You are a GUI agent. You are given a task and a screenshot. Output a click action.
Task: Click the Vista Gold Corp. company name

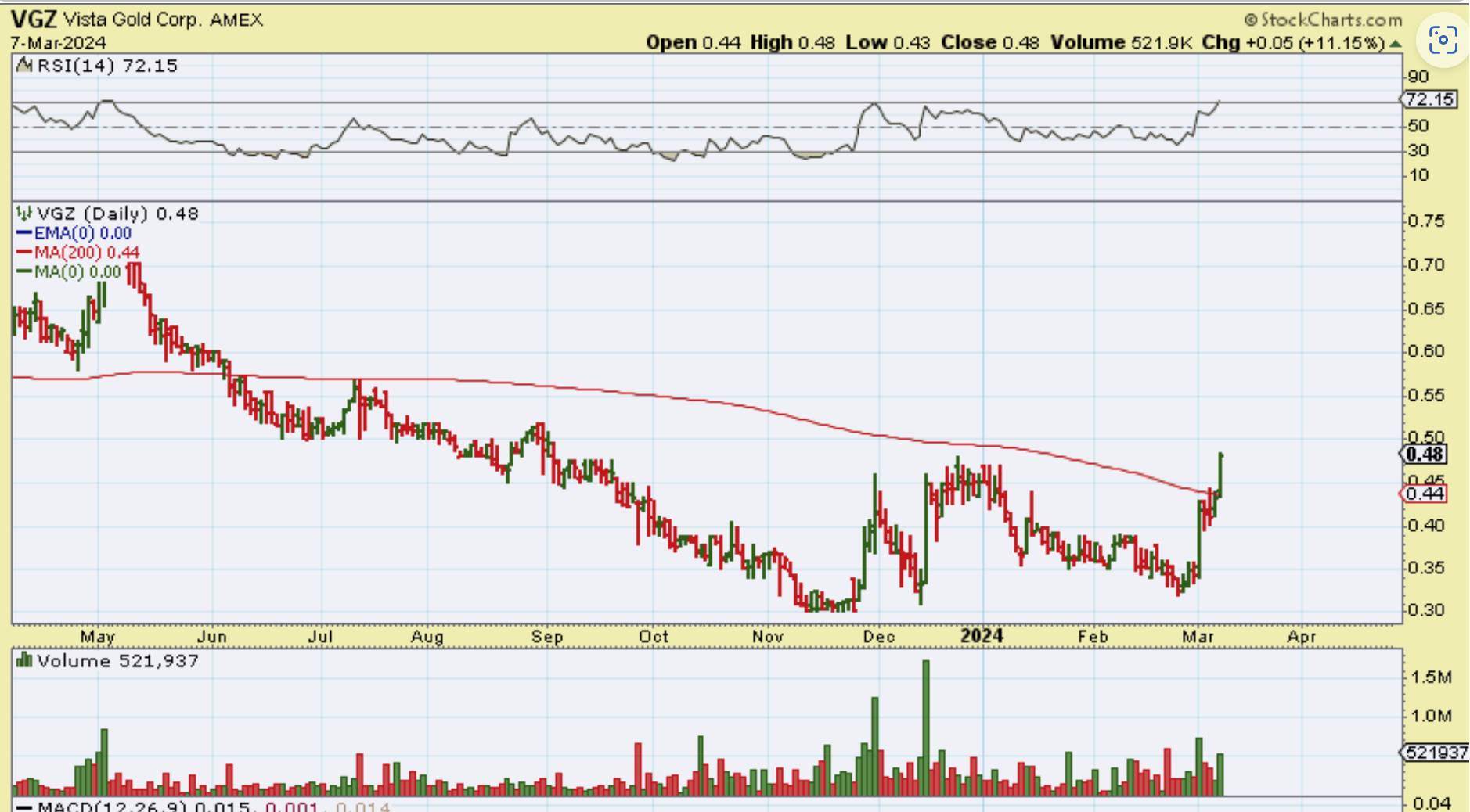point(131,20)
